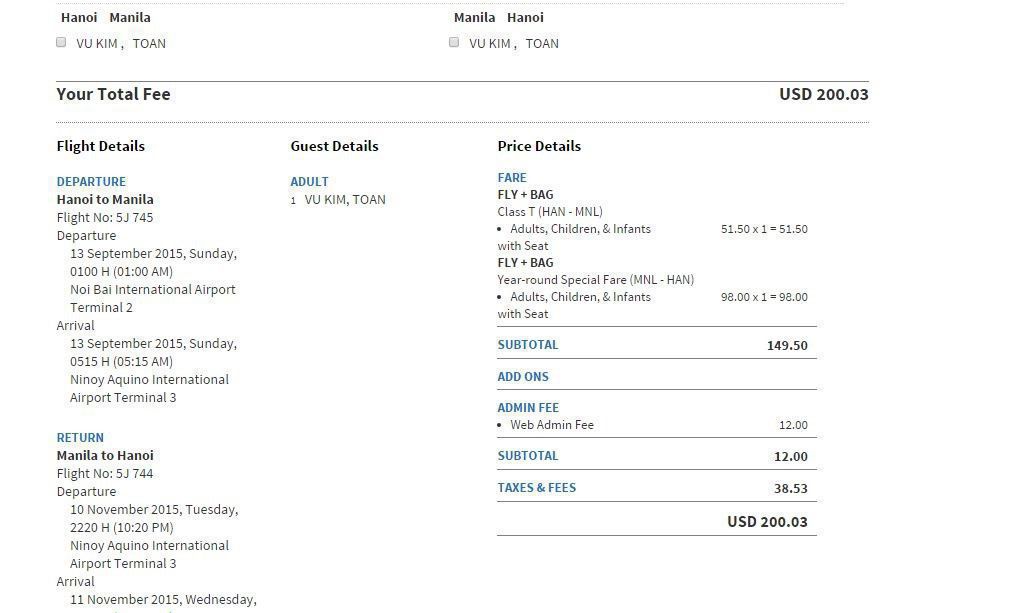
Task: Expand the ADD ONS row
Action: tap(523, 376)
